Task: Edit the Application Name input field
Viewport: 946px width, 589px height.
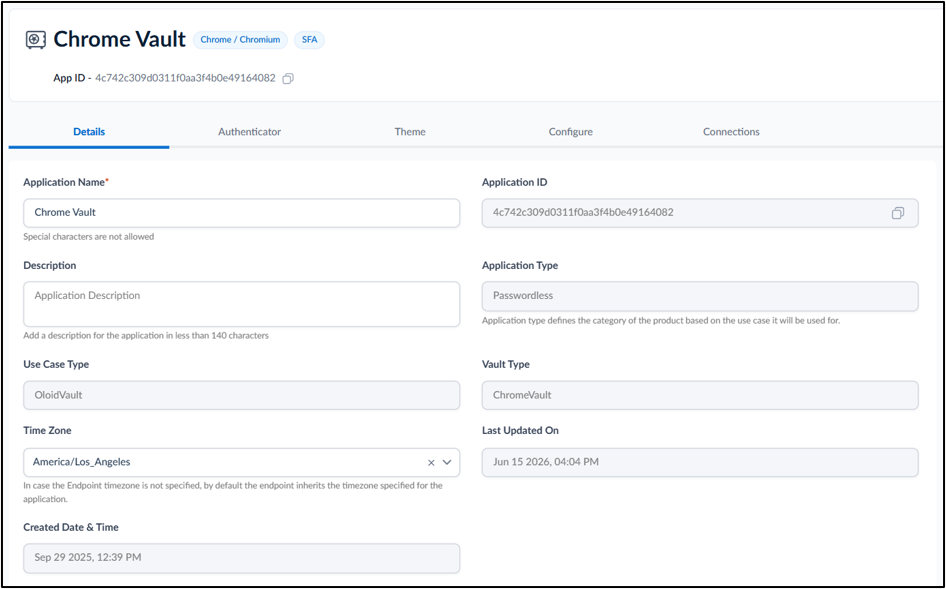Action: (241, 213)
